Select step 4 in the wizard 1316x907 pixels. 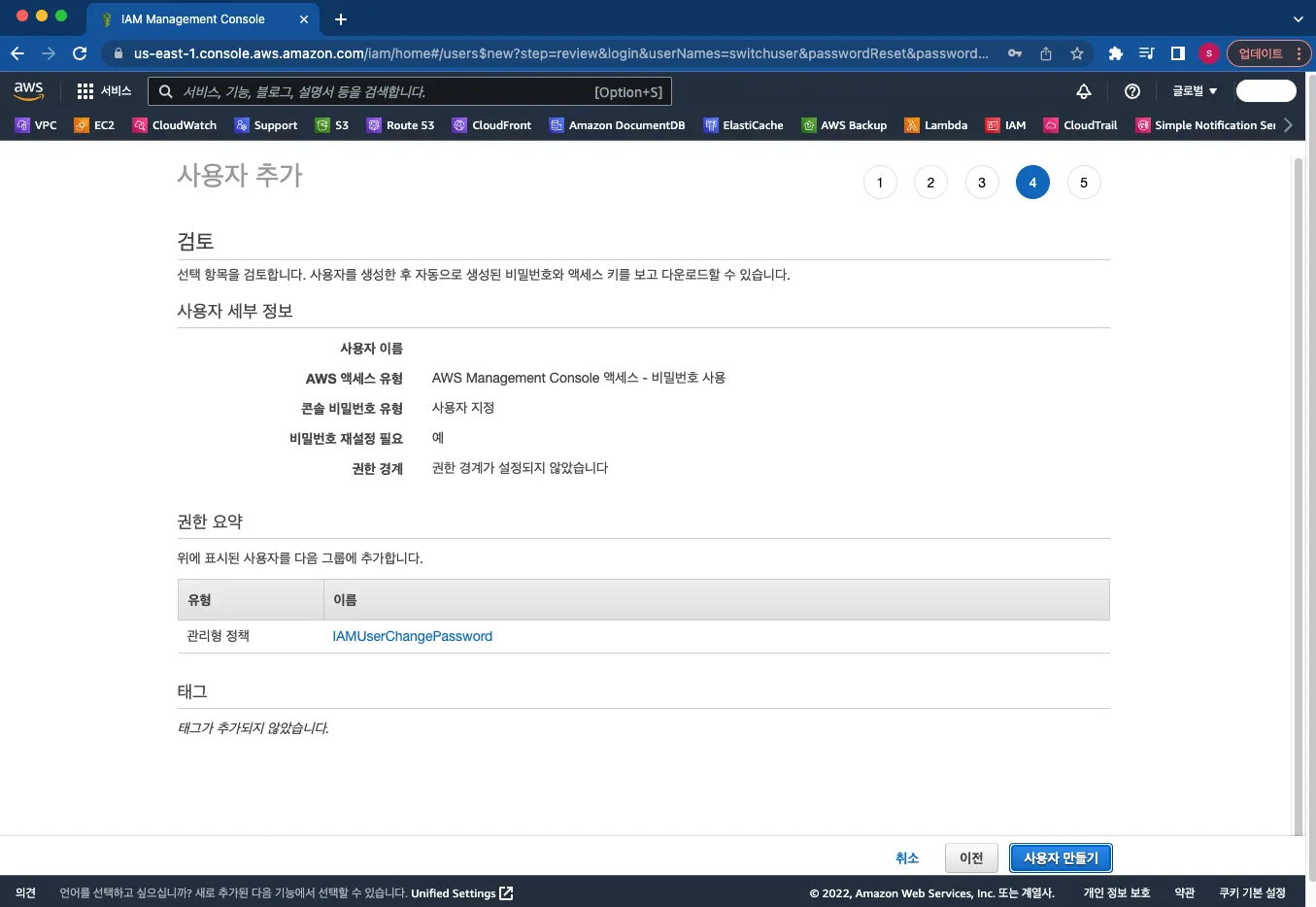tap(1032, 183)
